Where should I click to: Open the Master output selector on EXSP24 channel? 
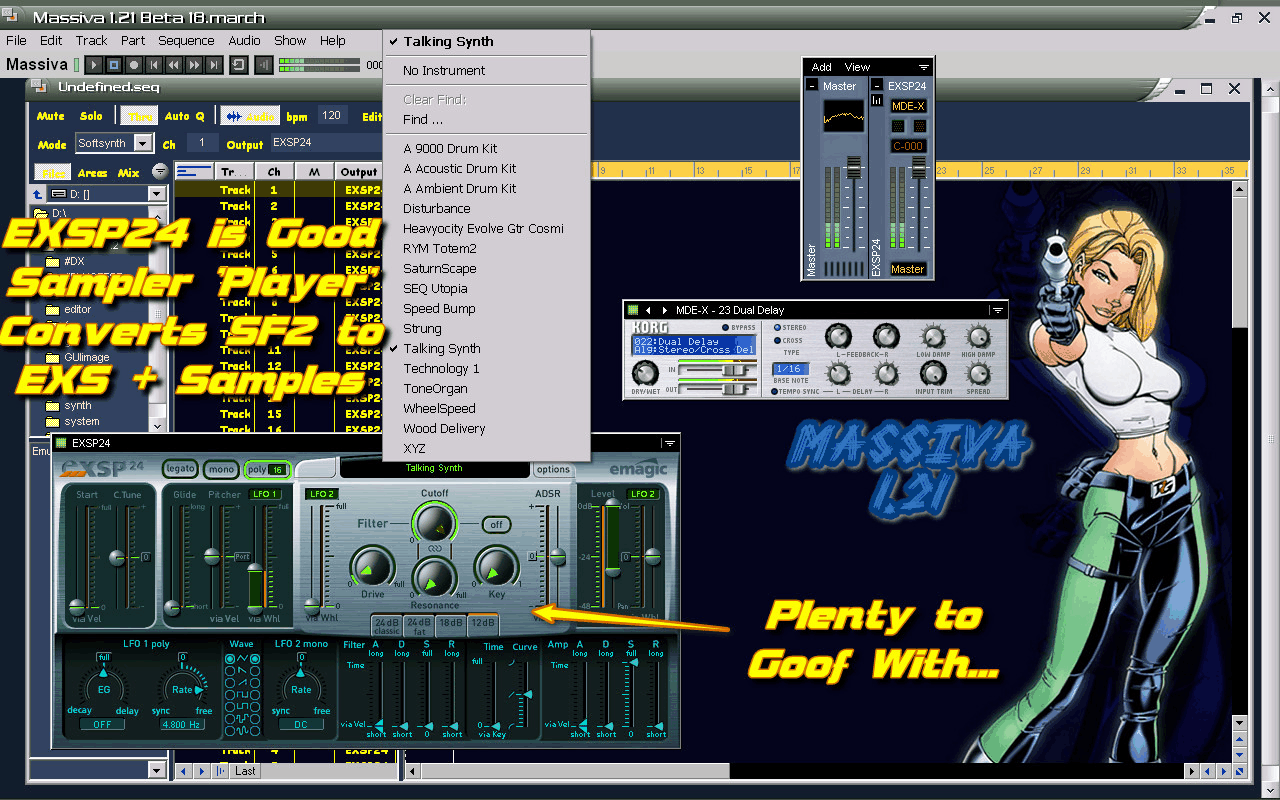pyautogui.click(x=908, y=269)
